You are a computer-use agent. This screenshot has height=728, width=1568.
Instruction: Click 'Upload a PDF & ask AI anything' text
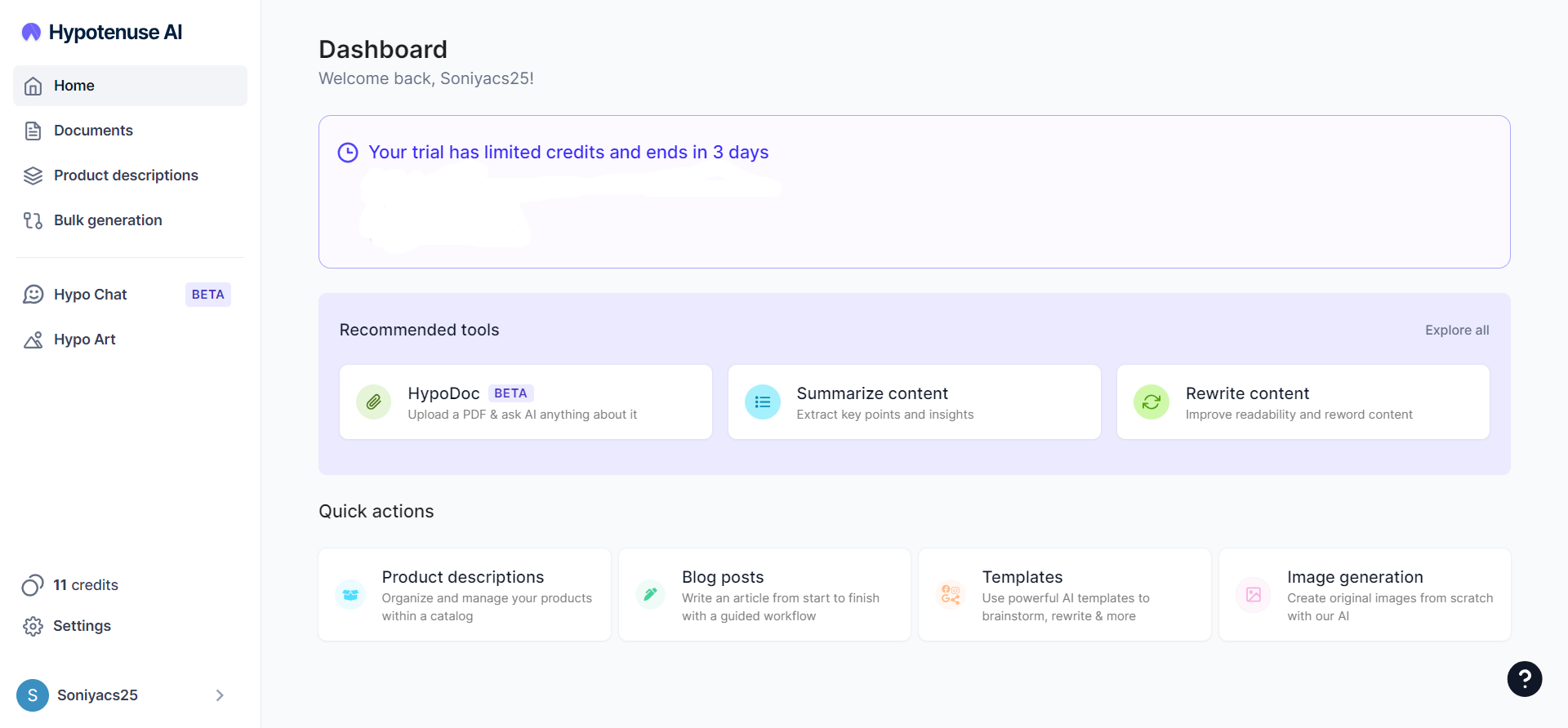pos(522,415)
